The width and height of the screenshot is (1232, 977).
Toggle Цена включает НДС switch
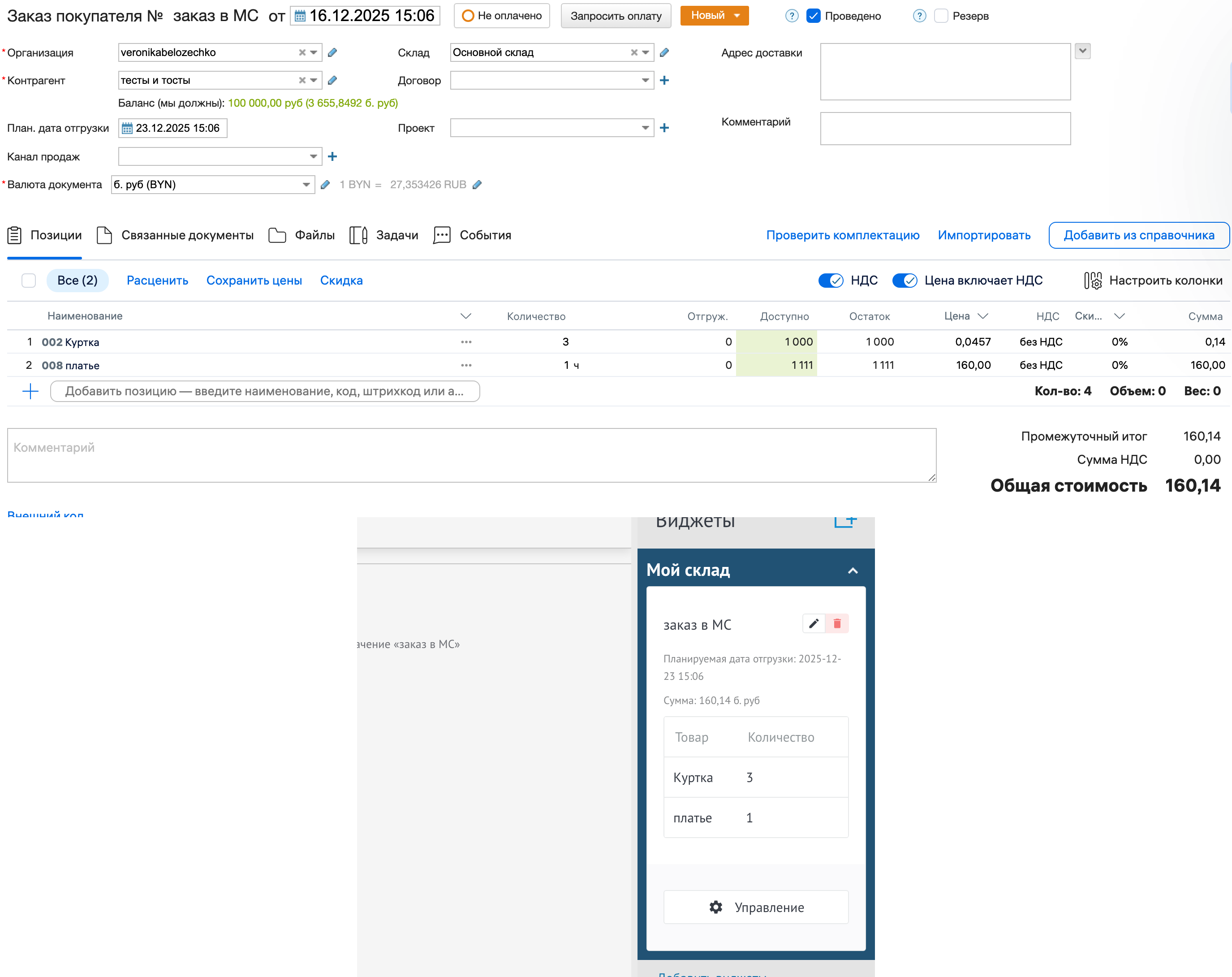click(905, 281)
